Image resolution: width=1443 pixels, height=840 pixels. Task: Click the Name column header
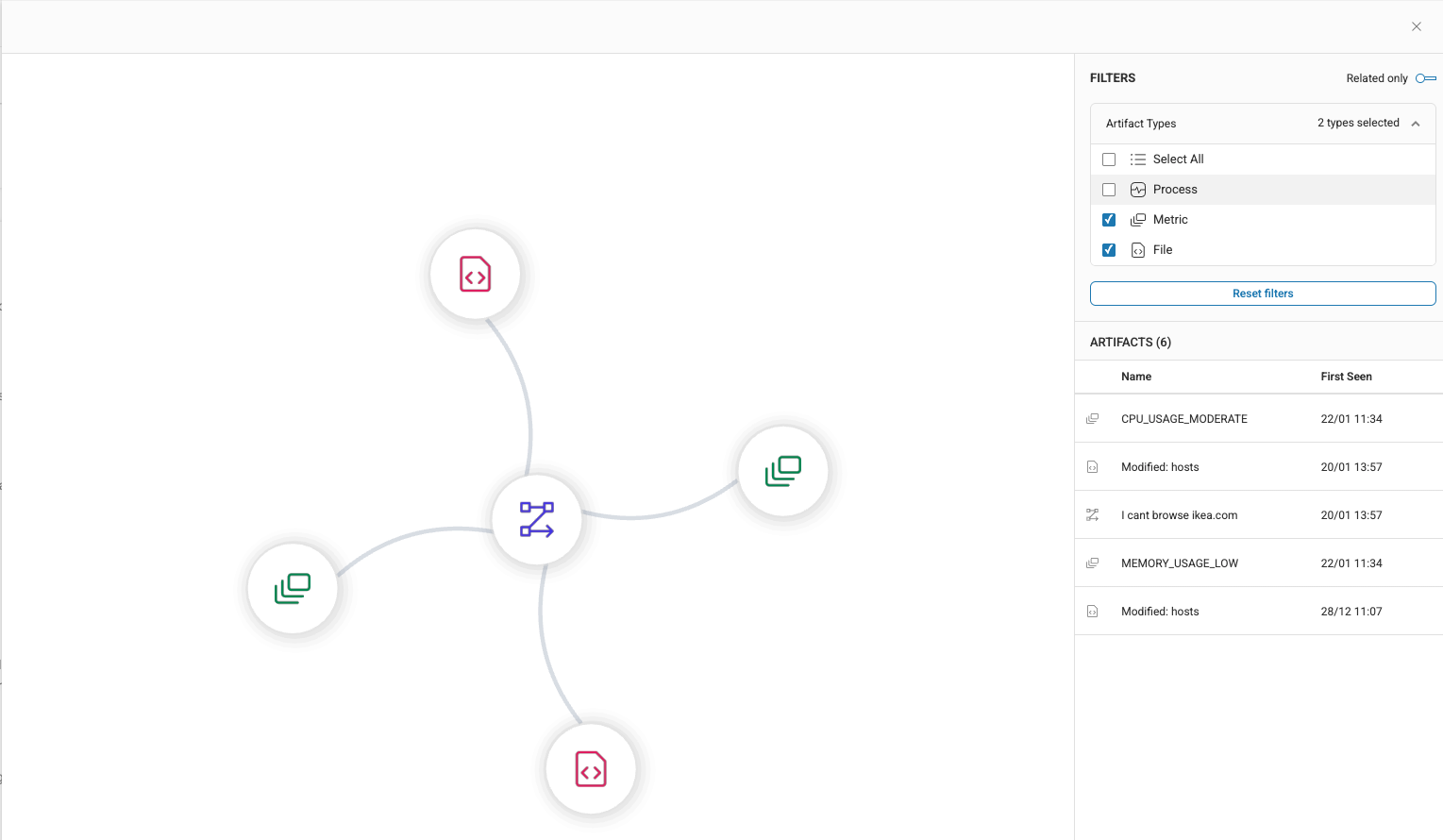point(1135,376)
